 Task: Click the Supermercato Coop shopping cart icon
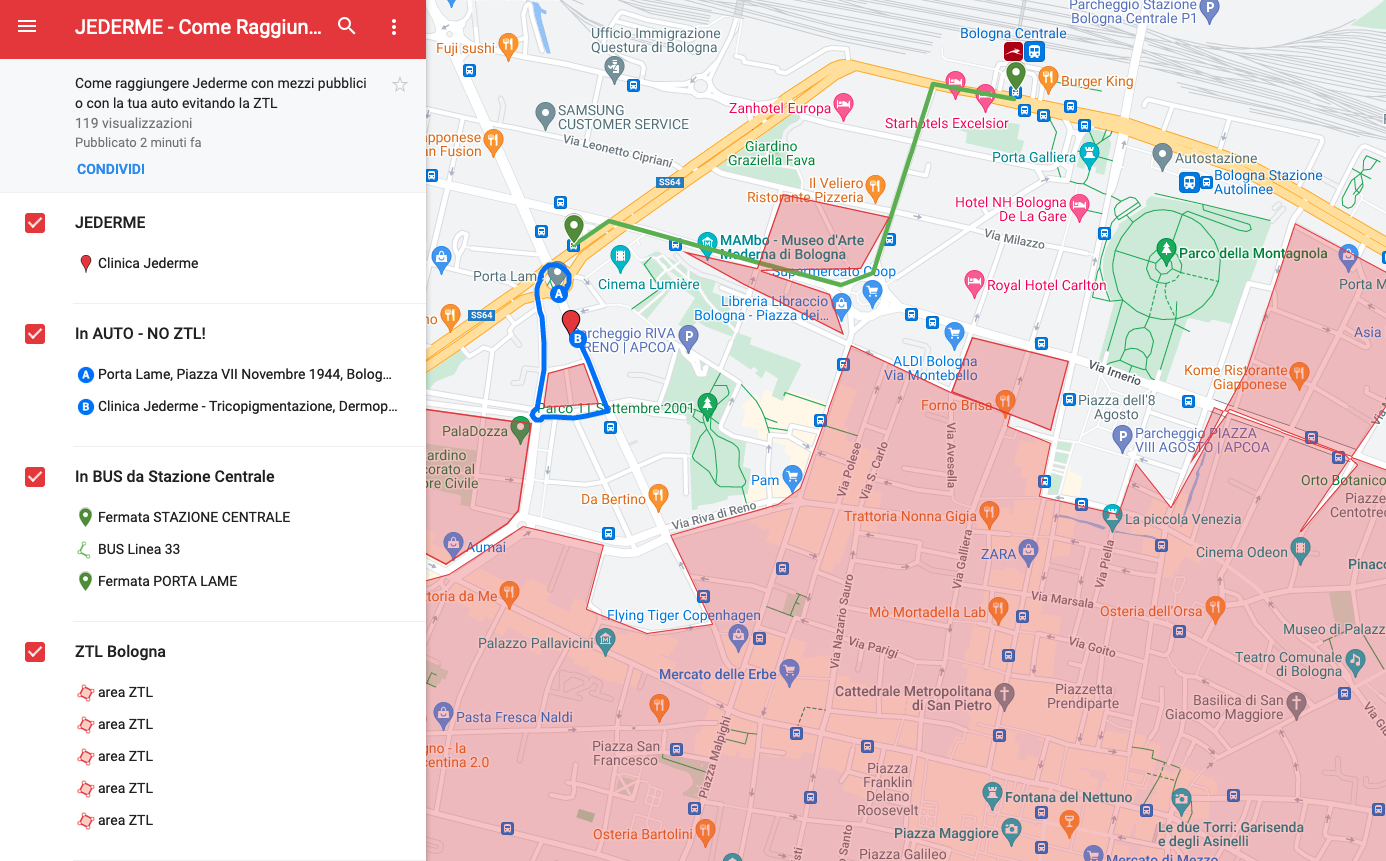point(873,291)
